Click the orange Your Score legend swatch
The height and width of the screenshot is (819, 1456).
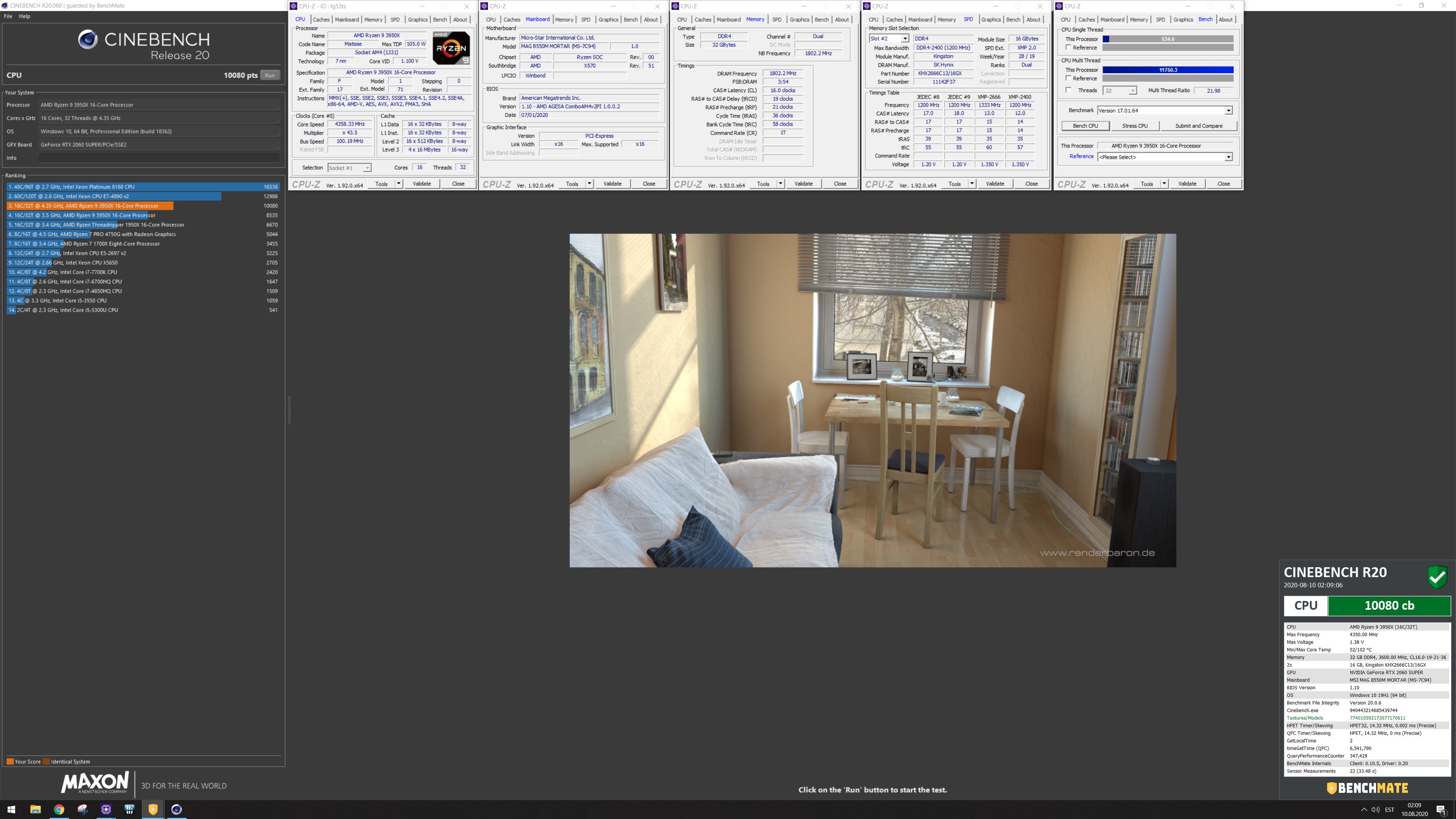tap(9, 761)
